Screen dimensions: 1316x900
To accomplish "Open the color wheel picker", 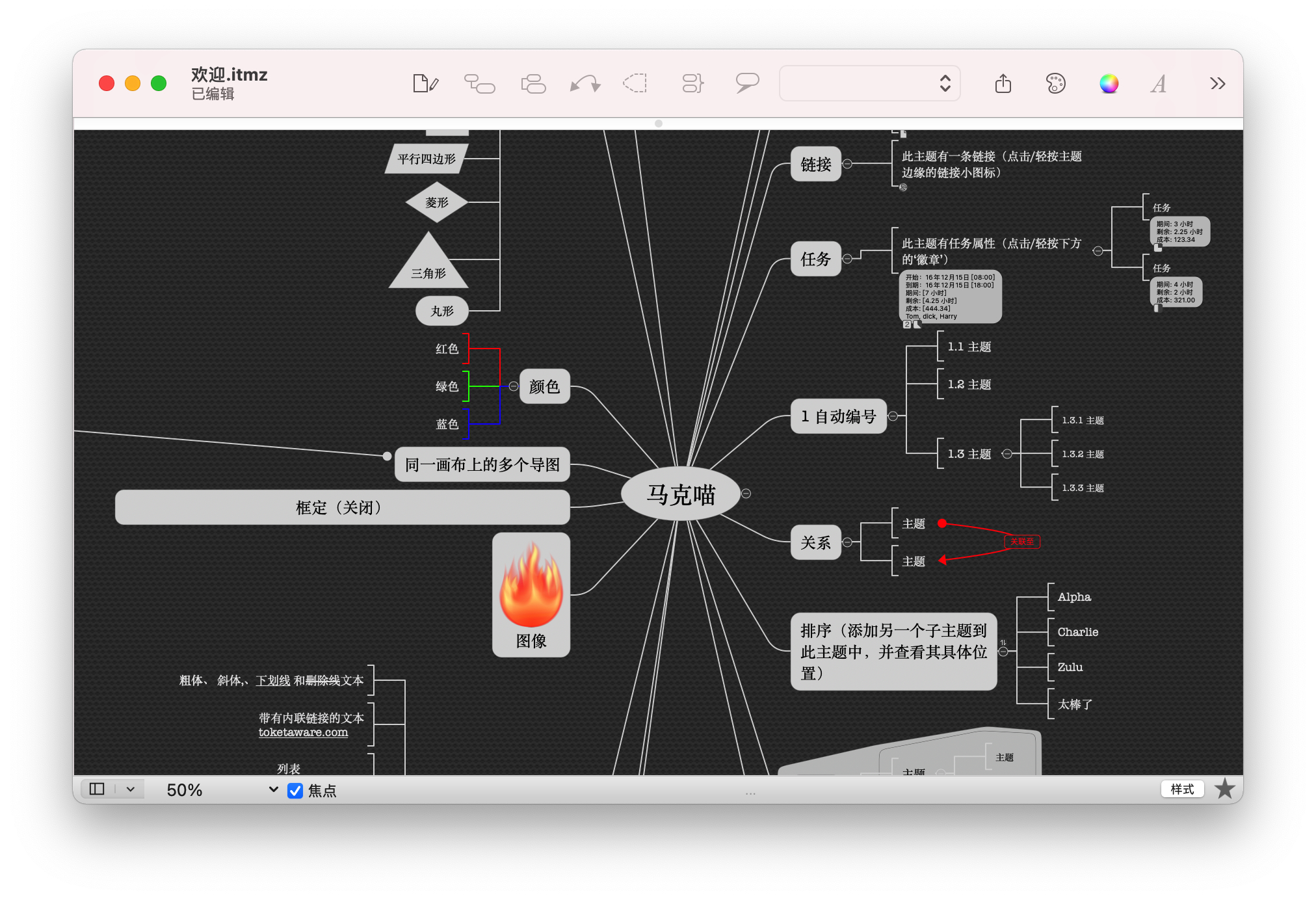I will click(x=1109, y=83).
